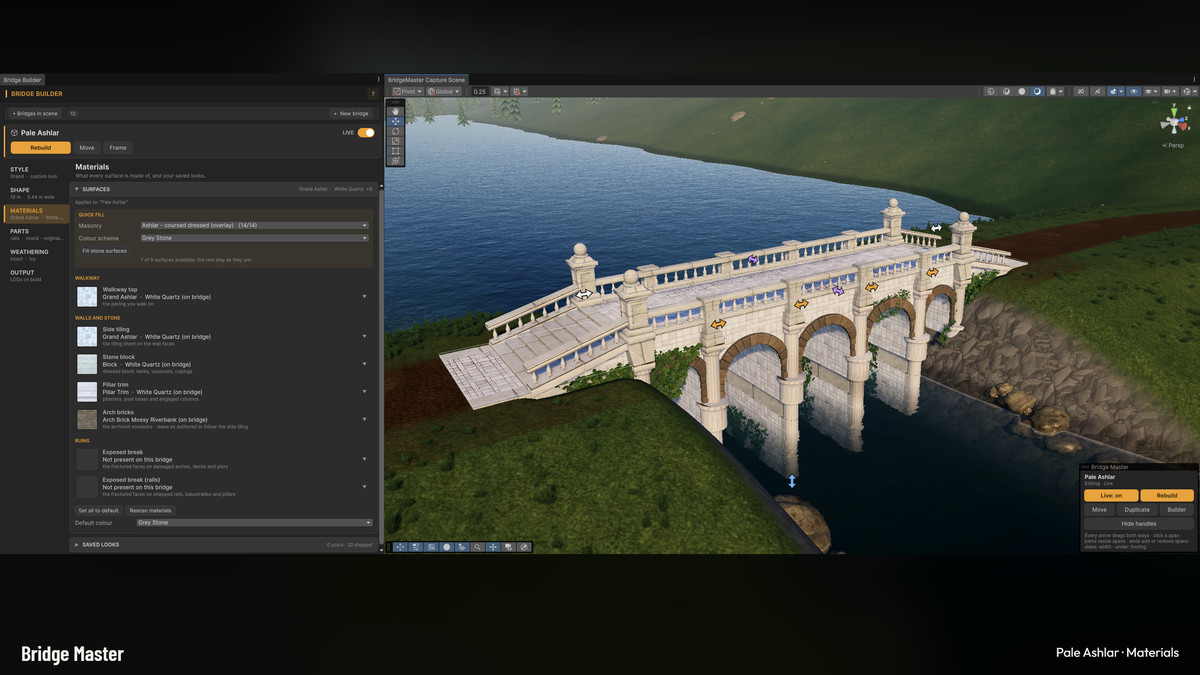Screen dimensions: 1200x675
Task: Click the help question mark button
Action: pyautogui.click(x=373, y=94)
